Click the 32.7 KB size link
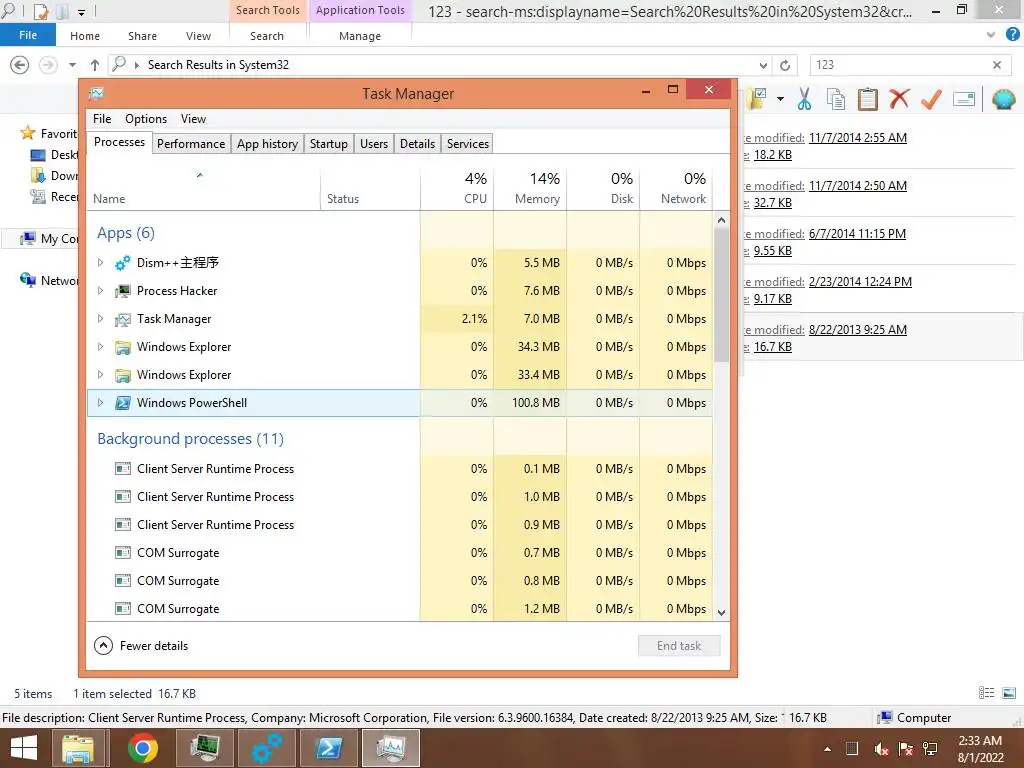The height and width of the screenshot is (768, 1024). point(773,202)
